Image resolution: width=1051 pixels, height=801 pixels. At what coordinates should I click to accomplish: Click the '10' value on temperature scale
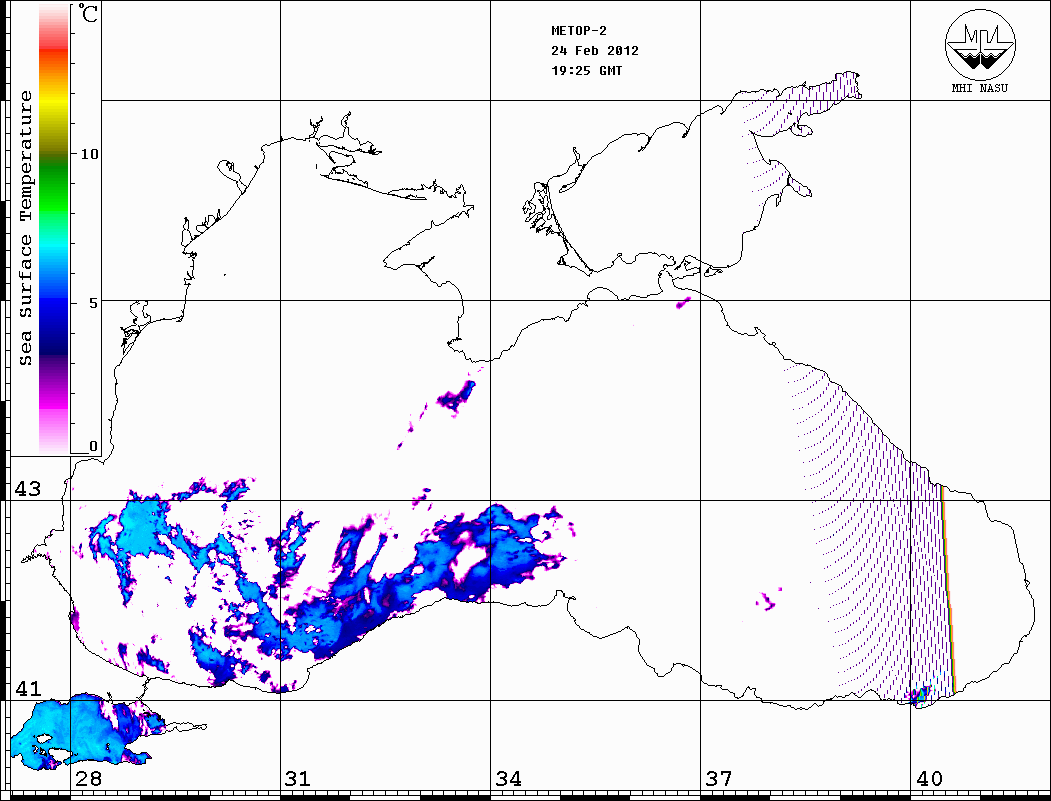(x=89, y=154)
